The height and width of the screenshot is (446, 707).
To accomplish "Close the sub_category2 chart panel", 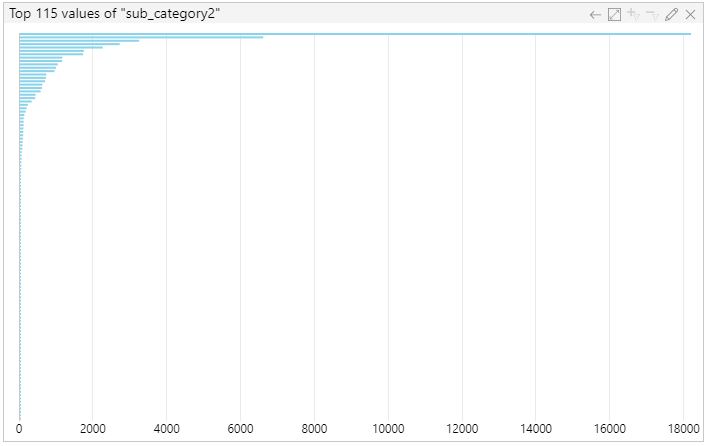I will [x=690, y=15].
